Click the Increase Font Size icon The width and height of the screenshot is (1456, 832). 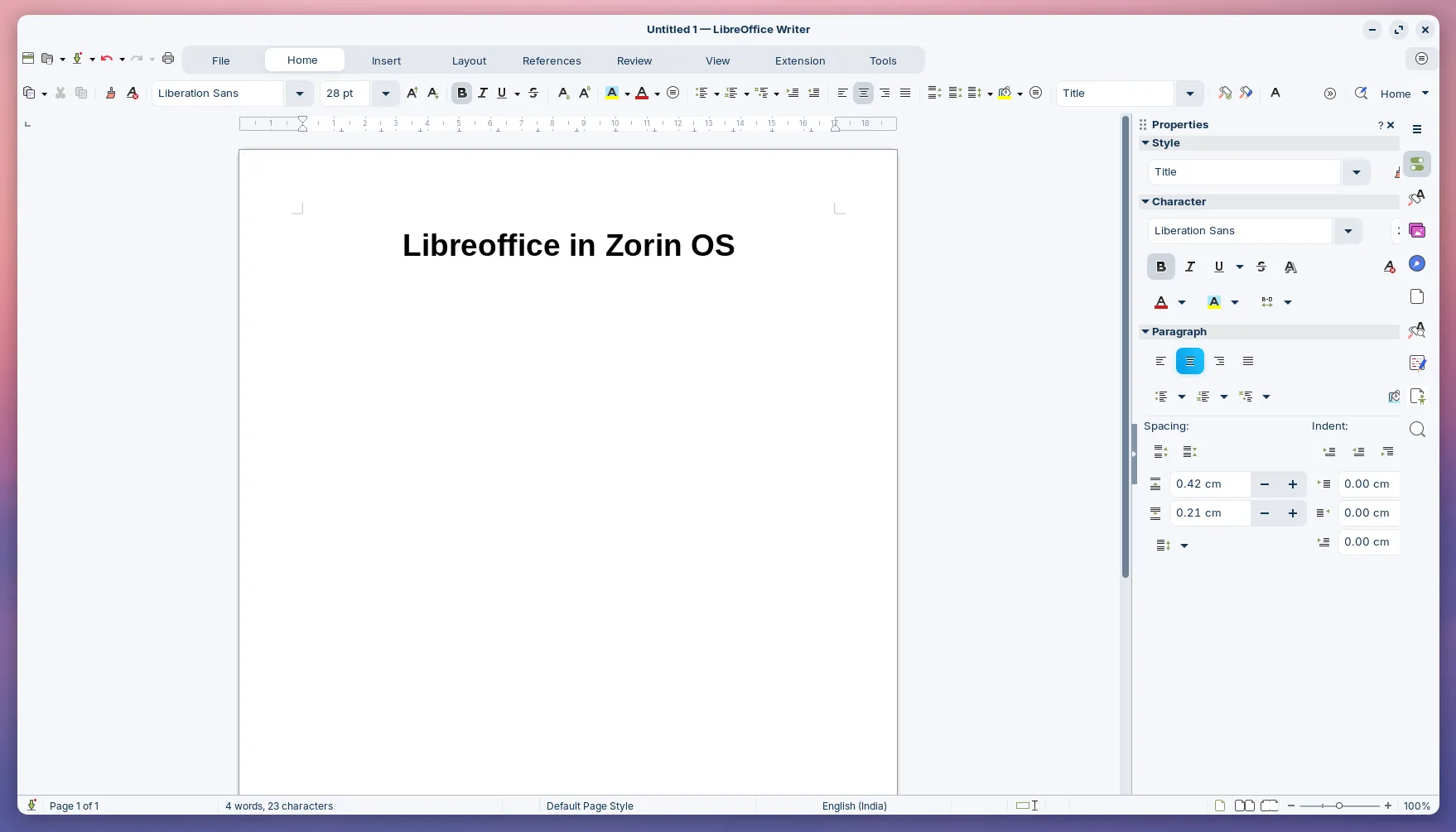[412, 93]
